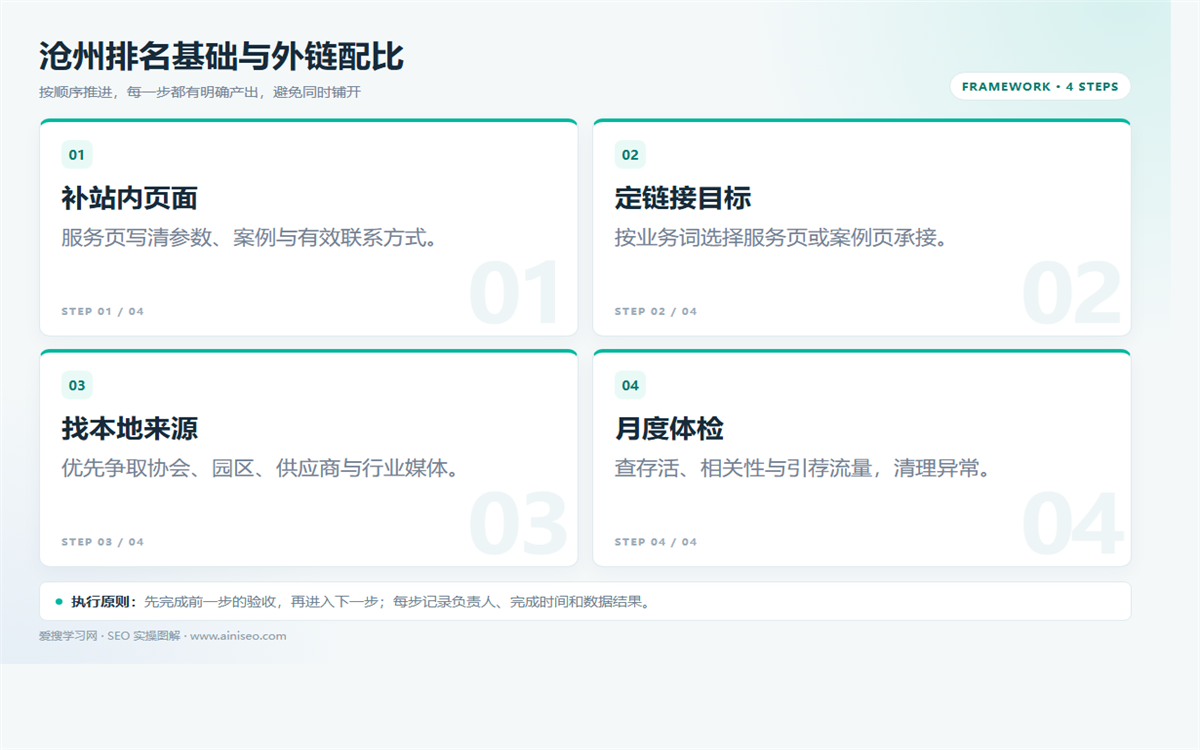The width and height of the screenshot is (1200, 750).
Task: Click the sentence 先完成前一步的验收，再进入下一步
Action: [x=262, y=602]
